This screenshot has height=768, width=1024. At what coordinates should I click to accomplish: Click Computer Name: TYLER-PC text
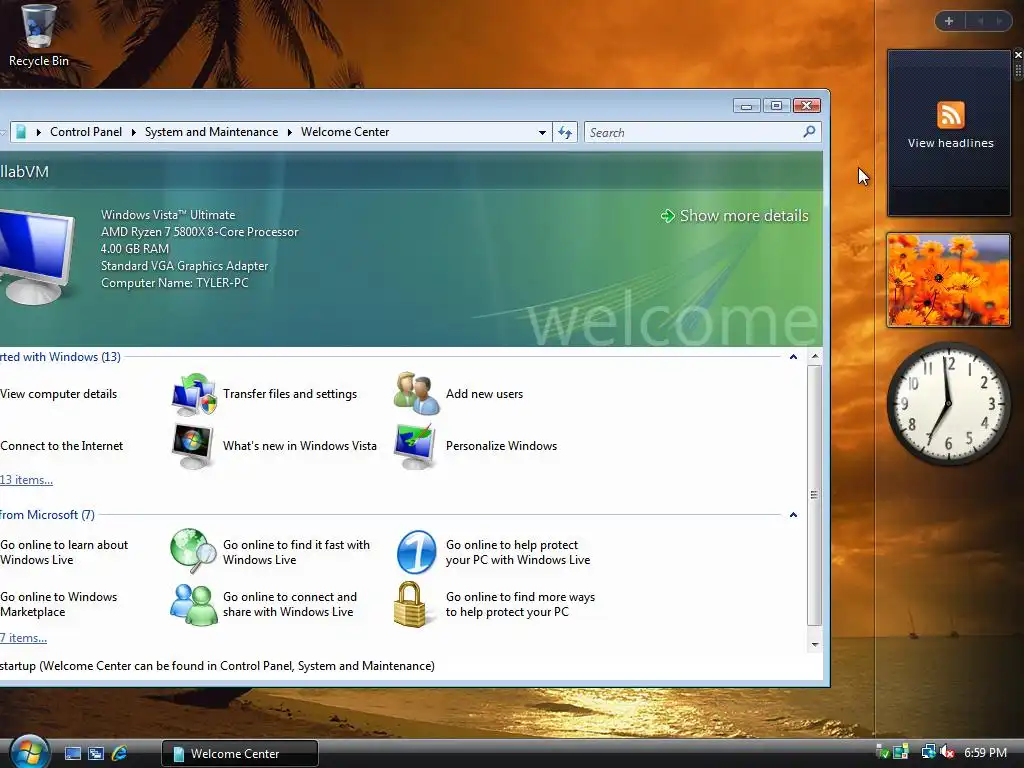pyautogui.click(x=174, y=283)
